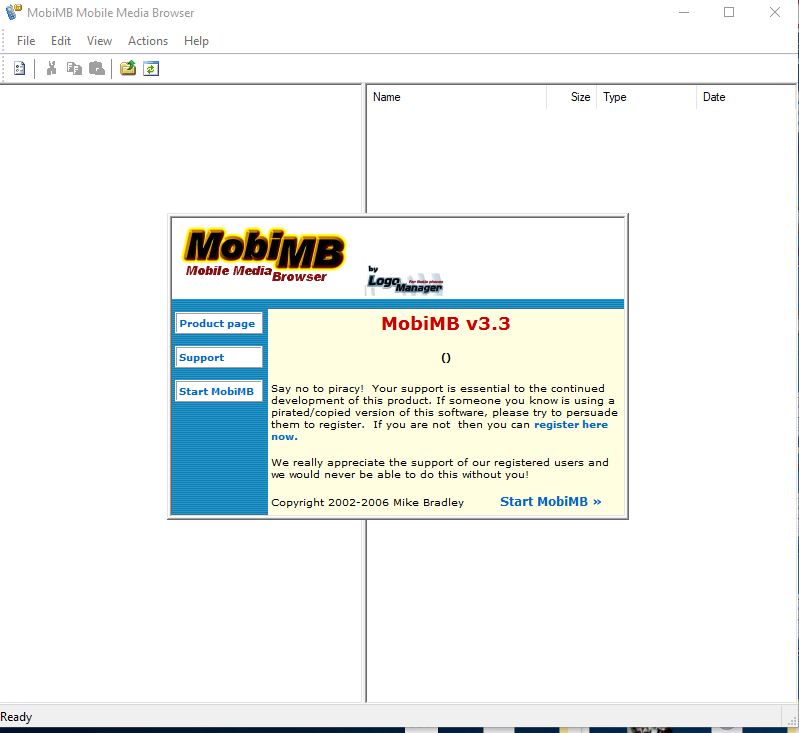This screenshot has height=733, width=799.
Task: Click the Copy toolbar icon
Action: [x=74, y=68]
